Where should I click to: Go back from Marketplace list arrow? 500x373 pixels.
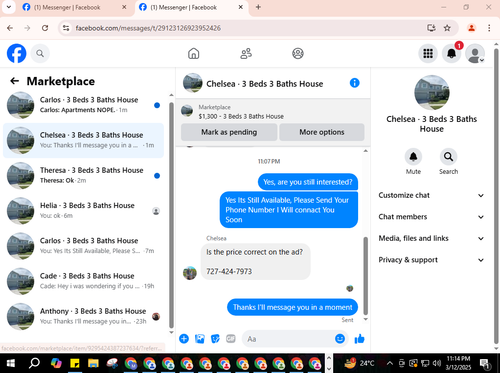tap(14, 81)
